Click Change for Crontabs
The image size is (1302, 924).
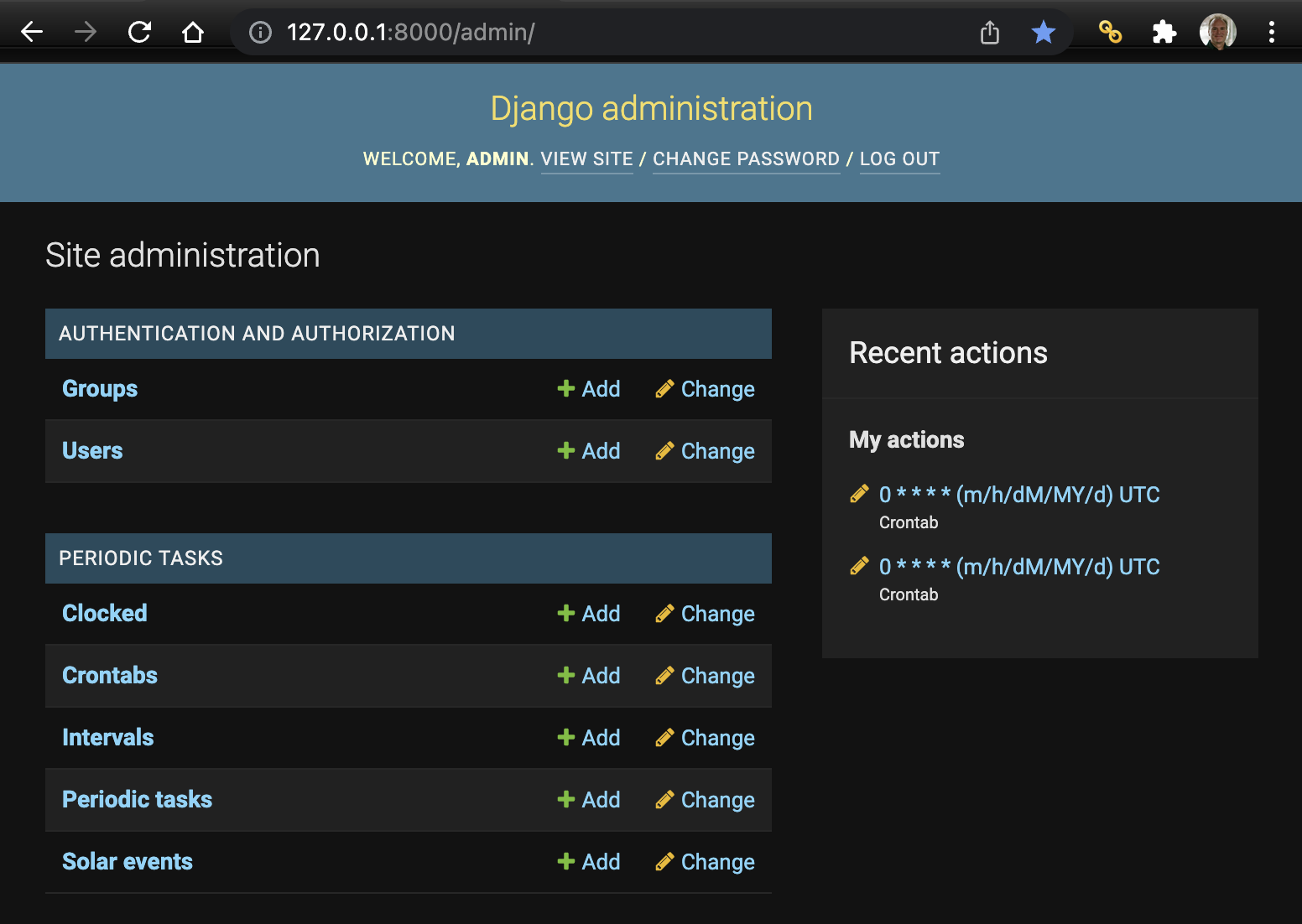705,676
